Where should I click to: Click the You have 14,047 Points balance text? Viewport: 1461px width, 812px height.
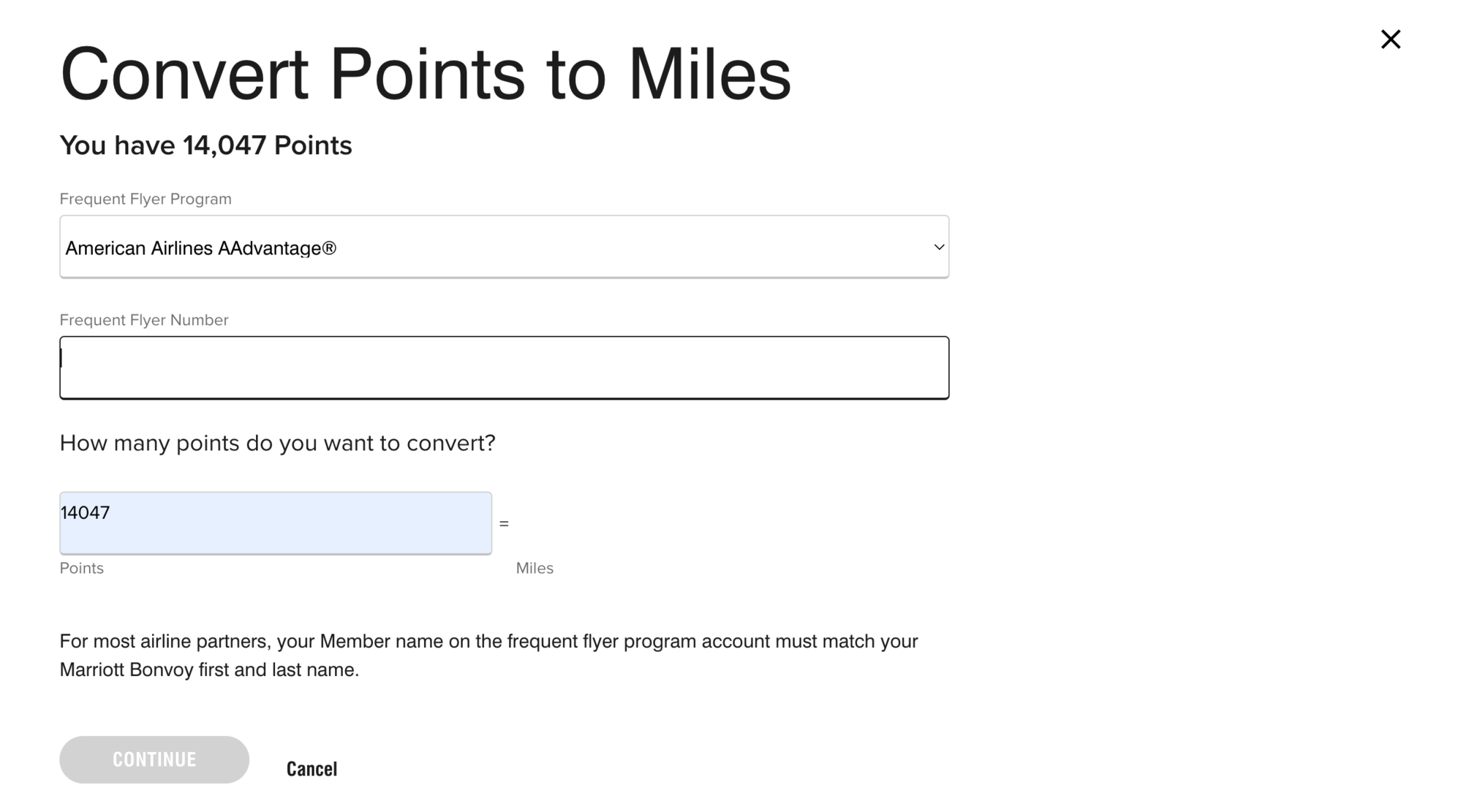205,145
